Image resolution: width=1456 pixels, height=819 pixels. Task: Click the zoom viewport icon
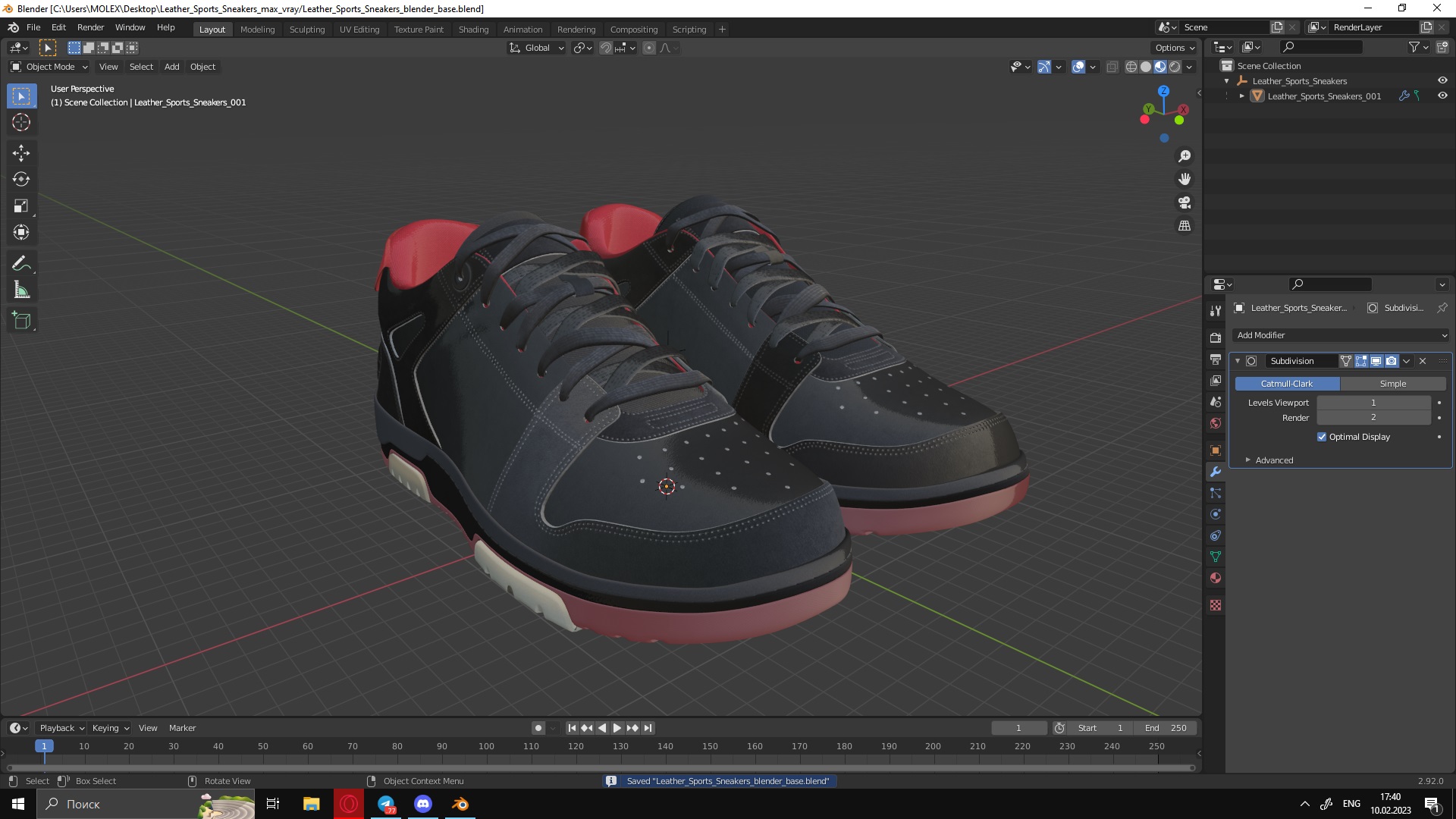(1185, 156)
